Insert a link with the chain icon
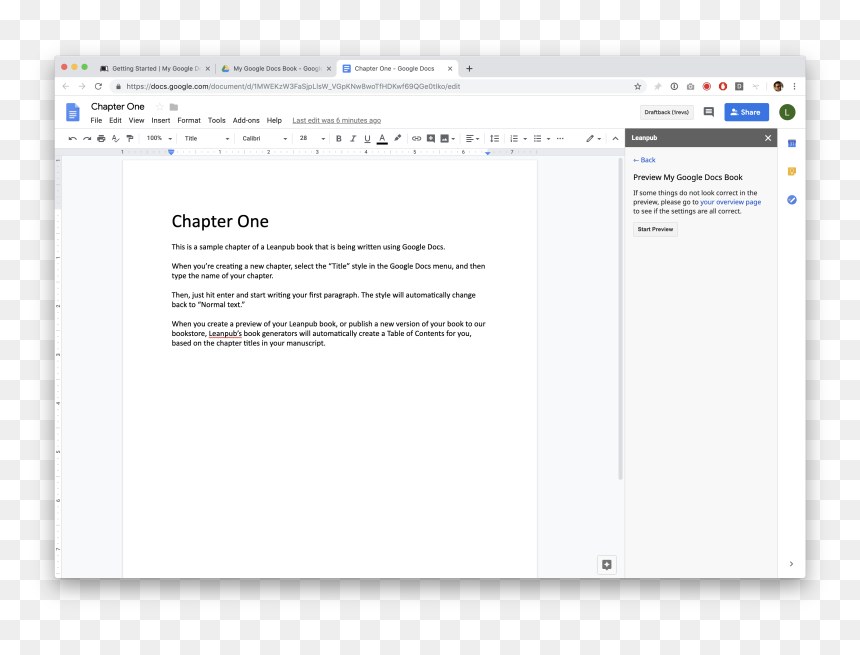 click(x=416, y=139)
